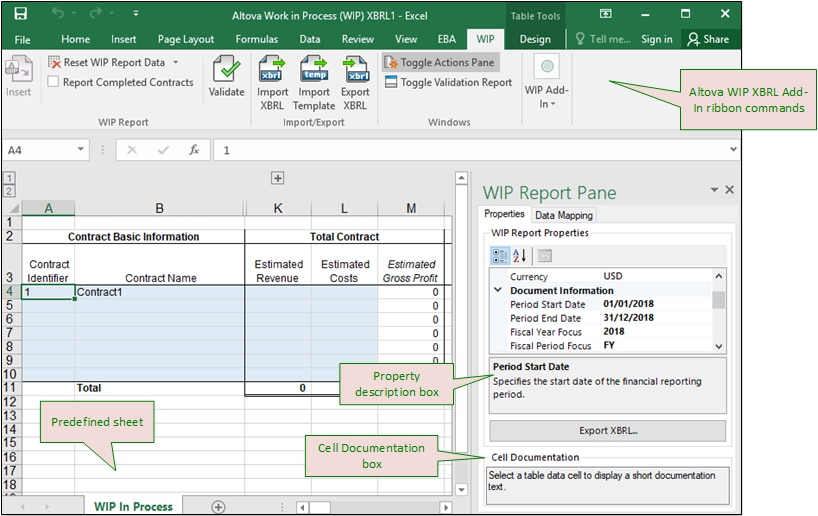The image size is (818, 516).
Task: Click the Property Pages icon
Action: [x=545, y=256]
